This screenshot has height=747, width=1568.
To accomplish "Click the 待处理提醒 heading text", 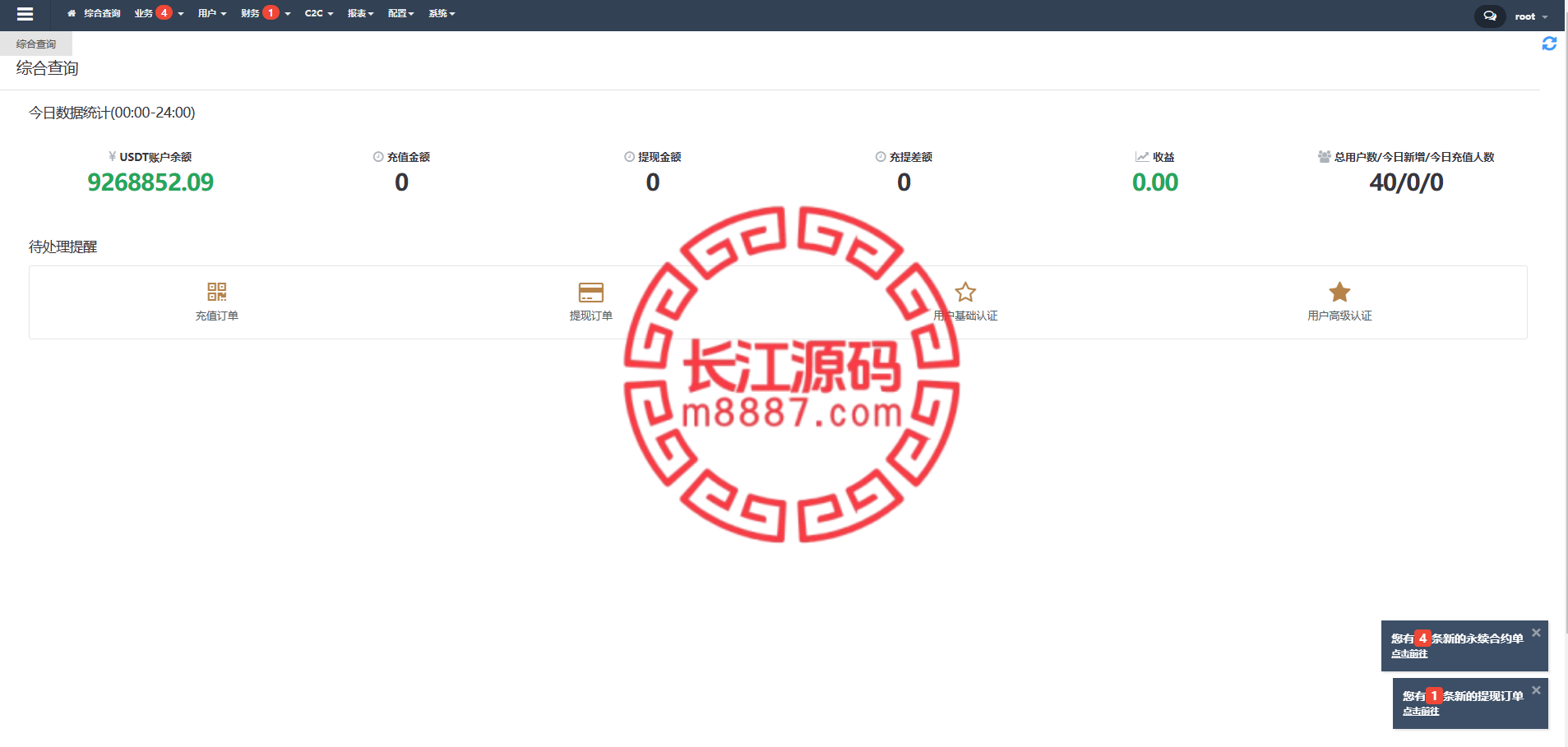I will click(x=63, y=247).
